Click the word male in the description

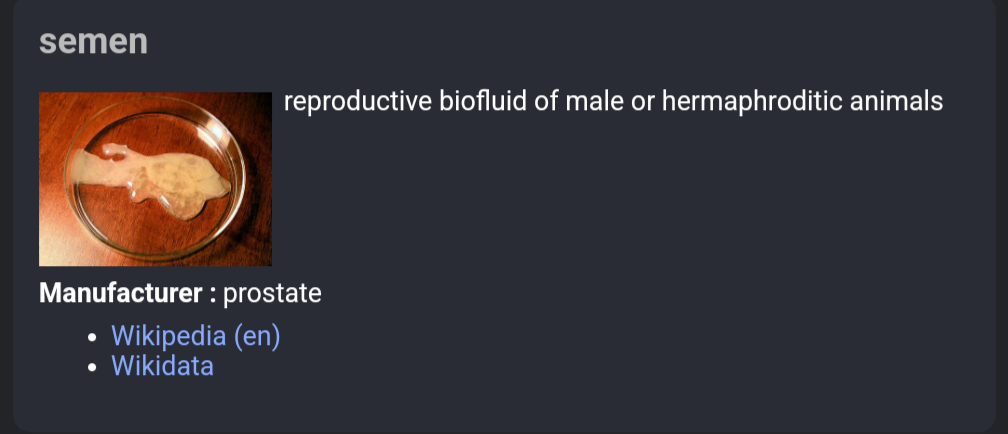click(595, 101)
